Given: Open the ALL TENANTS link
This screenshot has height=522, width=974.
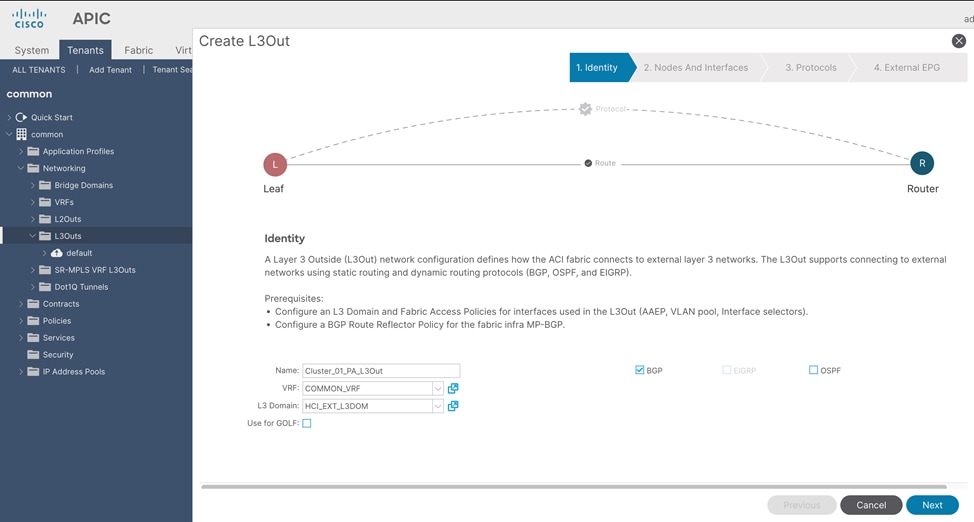Looking at the screenshot, I should [x=39, y=70].
